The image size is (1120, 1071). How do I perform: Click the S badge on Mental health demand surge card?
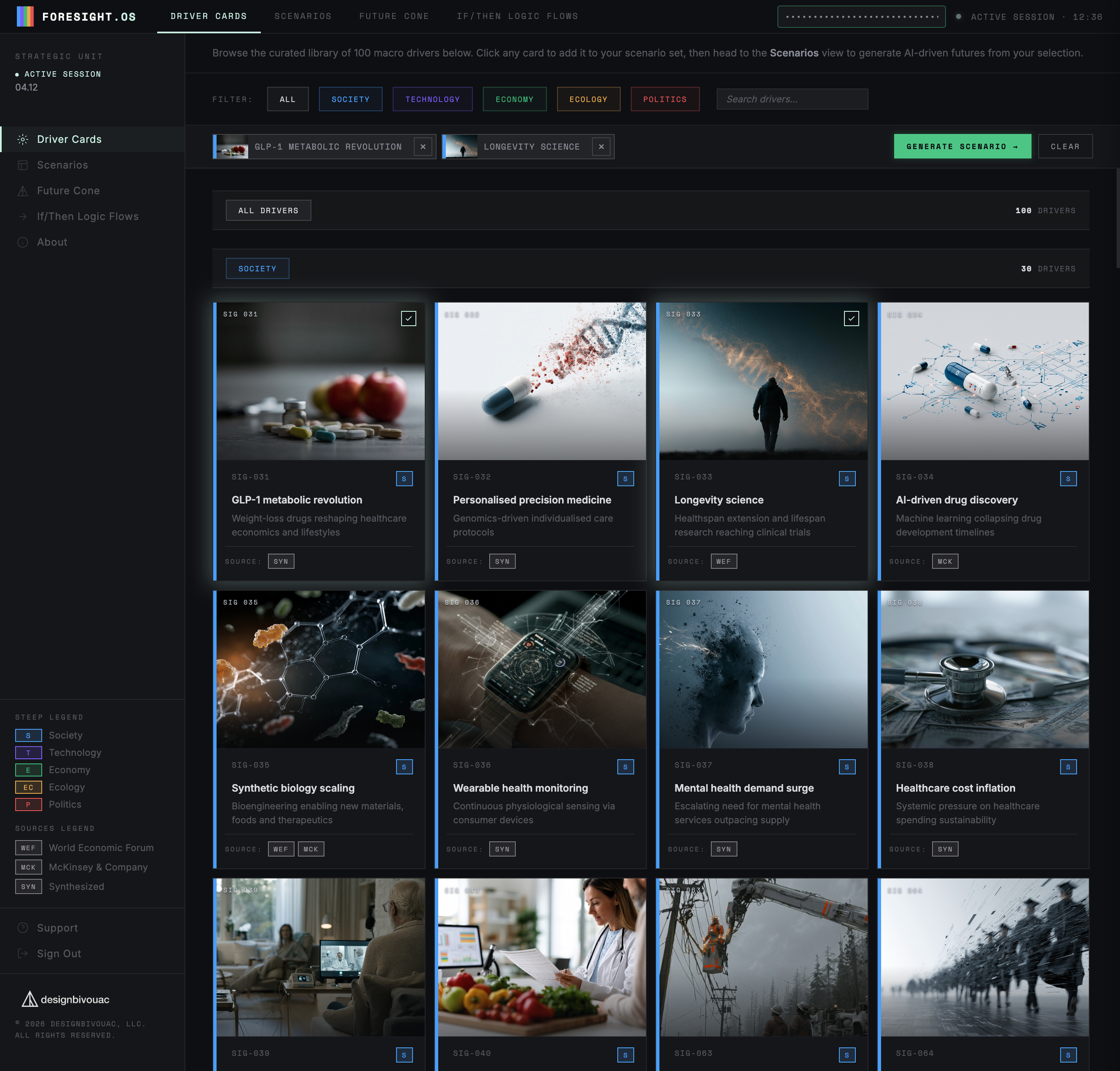click(847, 767)
